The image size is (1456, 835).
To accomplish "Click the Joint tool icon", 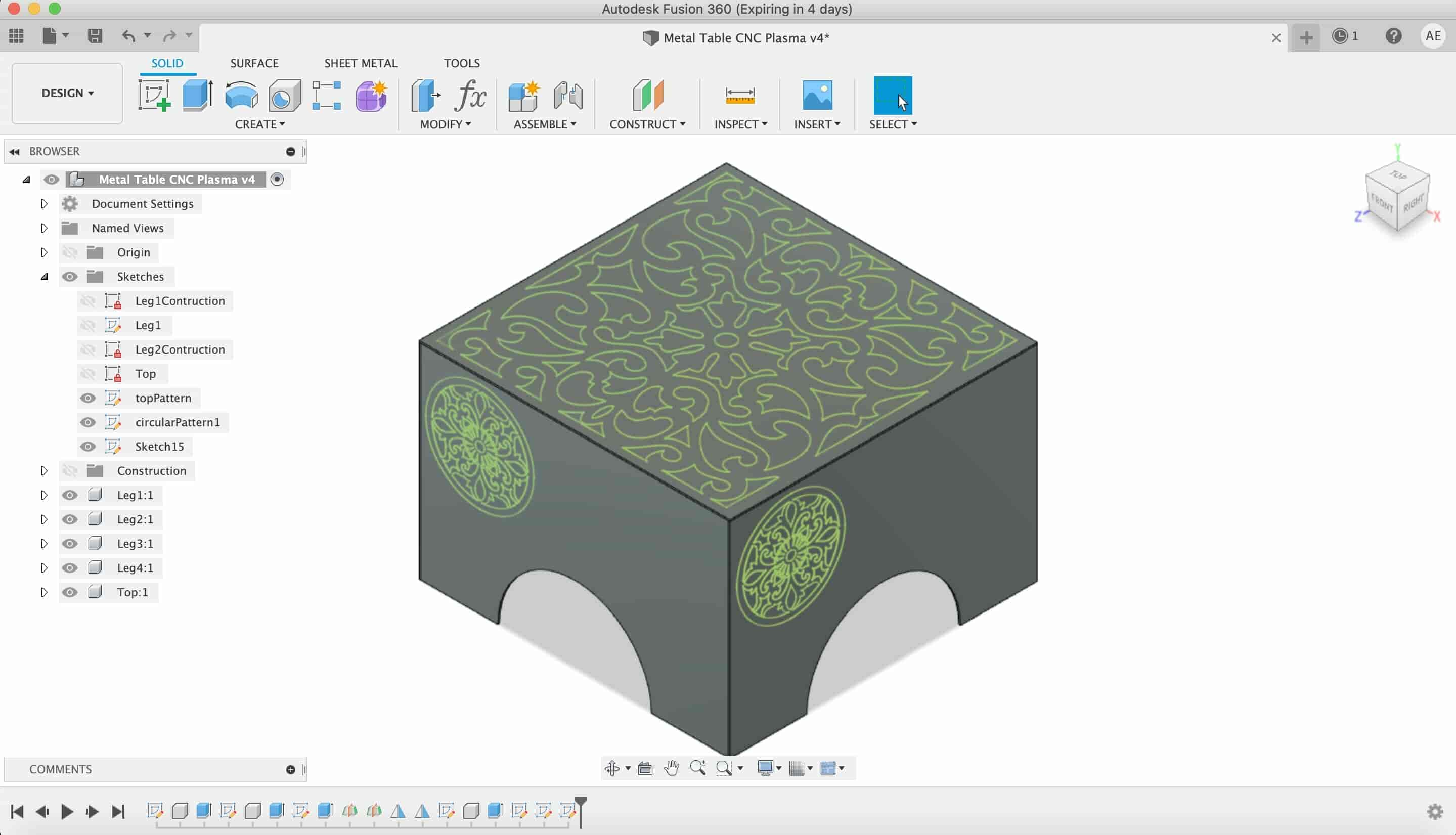I will pos(568,95).
